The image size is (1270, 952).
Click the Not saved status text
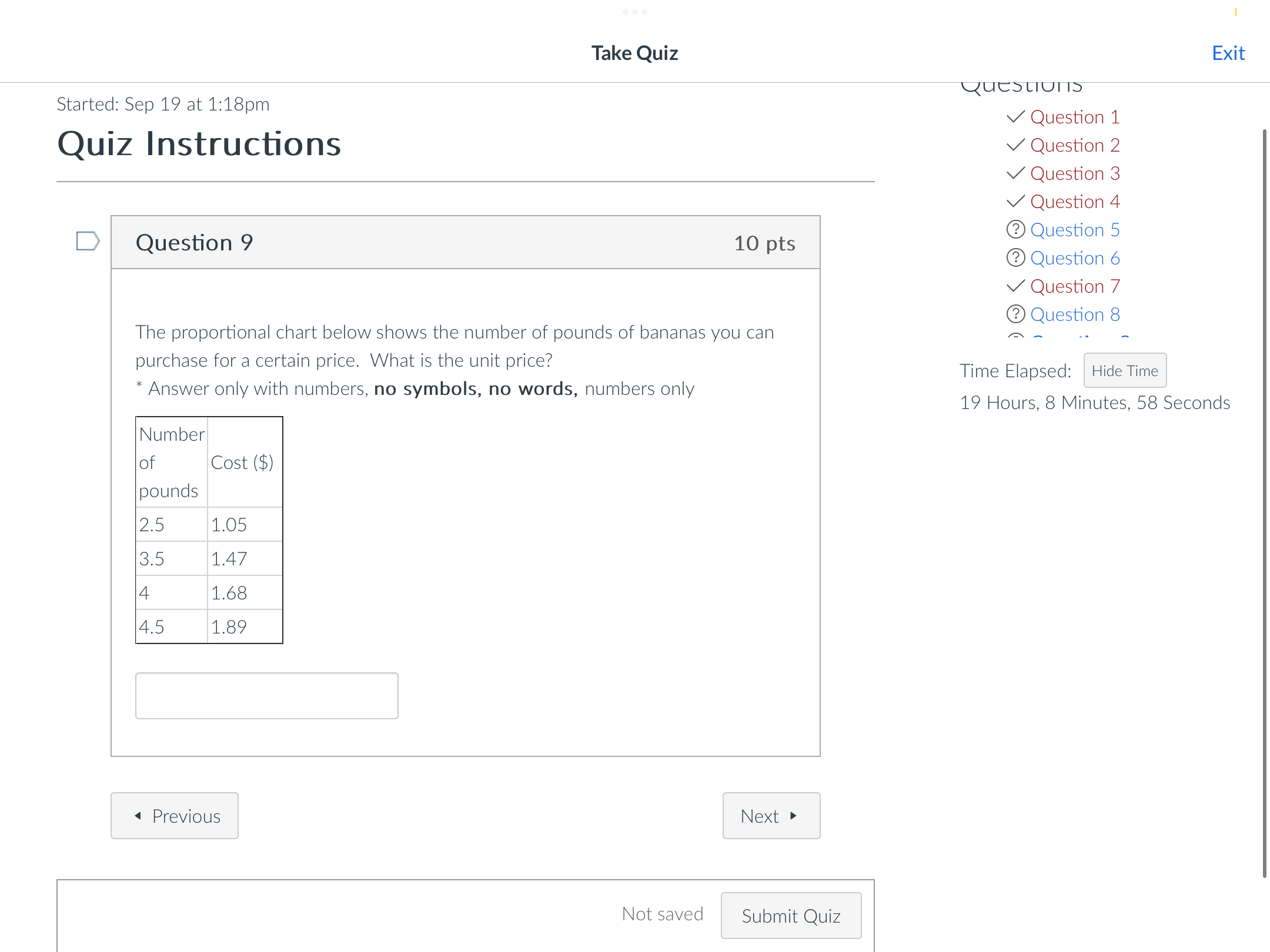pyautogui.click(x=663, y=914)
